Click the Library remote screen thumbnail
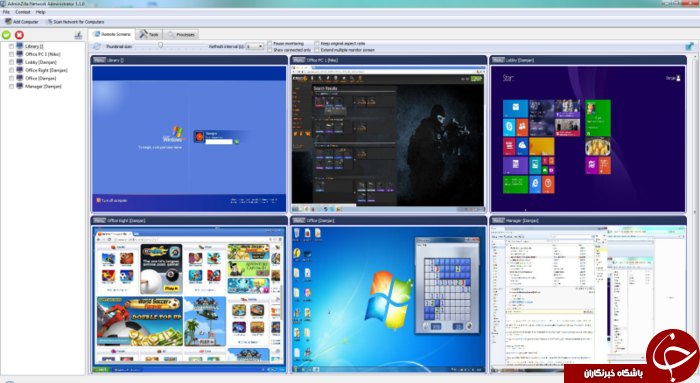 tap(189, 139)
